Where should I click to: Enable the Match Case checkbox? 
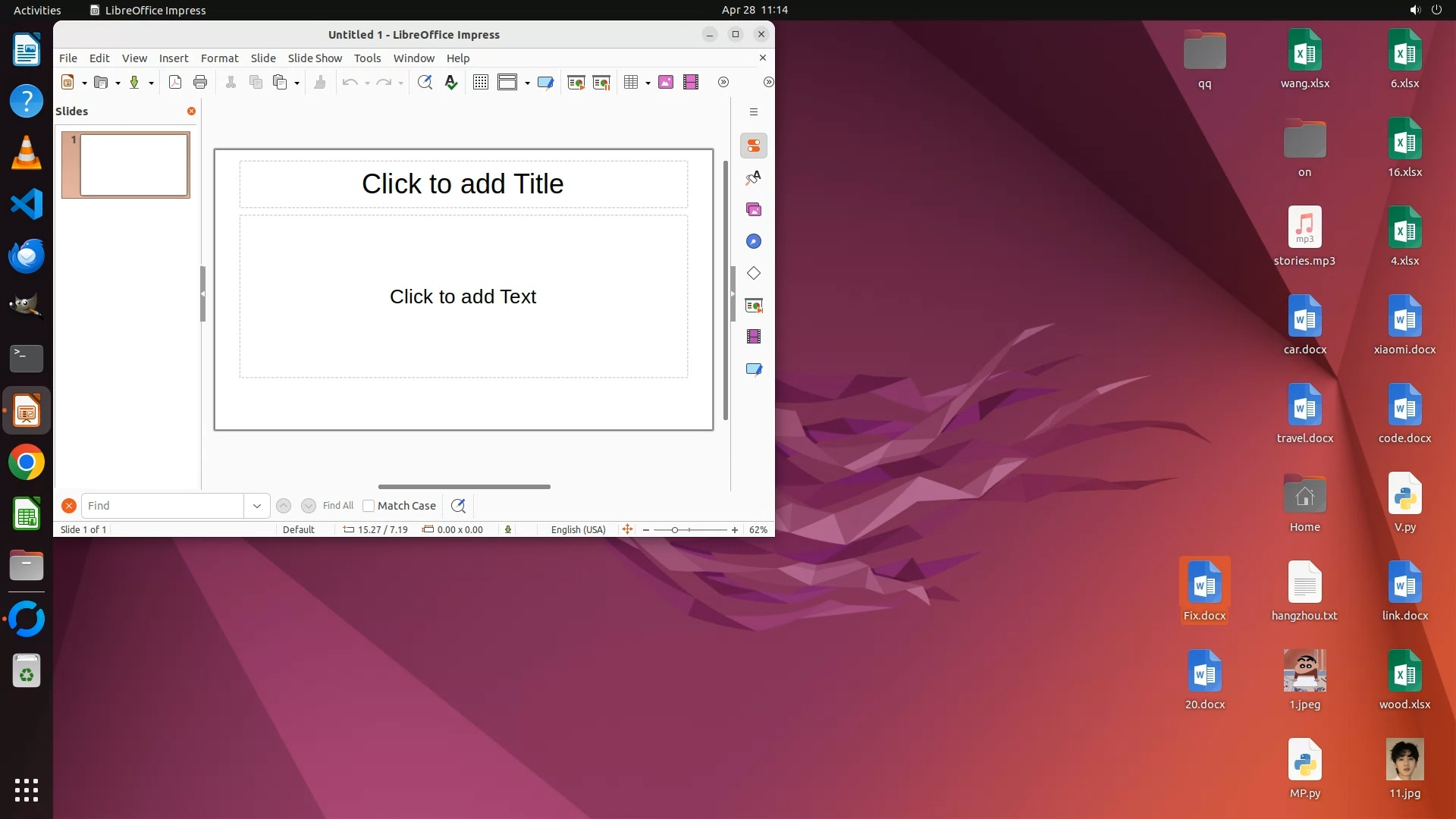coord(369,506)
